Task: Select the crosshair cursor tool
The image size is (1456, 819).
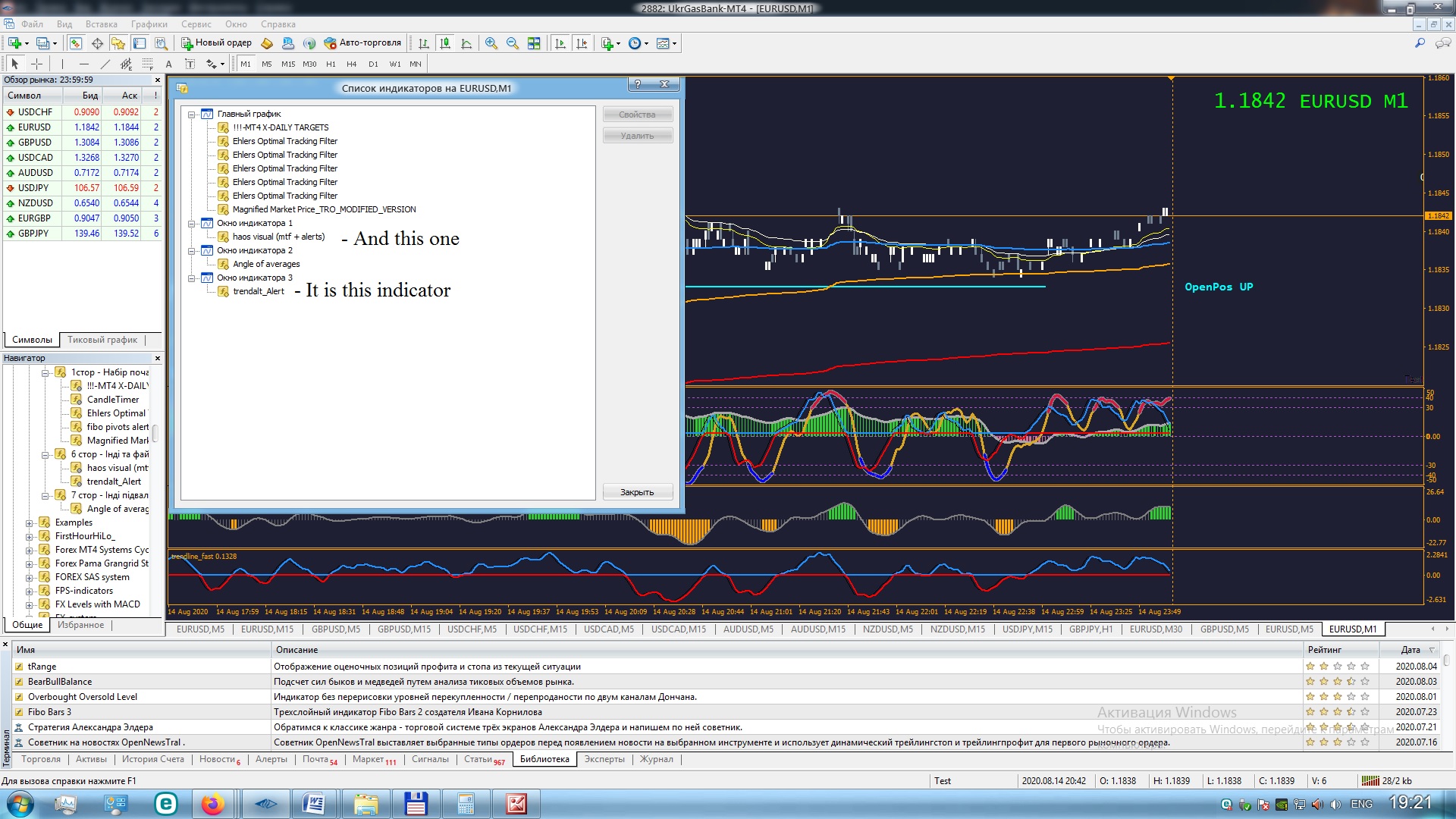Action: [36, 64]
